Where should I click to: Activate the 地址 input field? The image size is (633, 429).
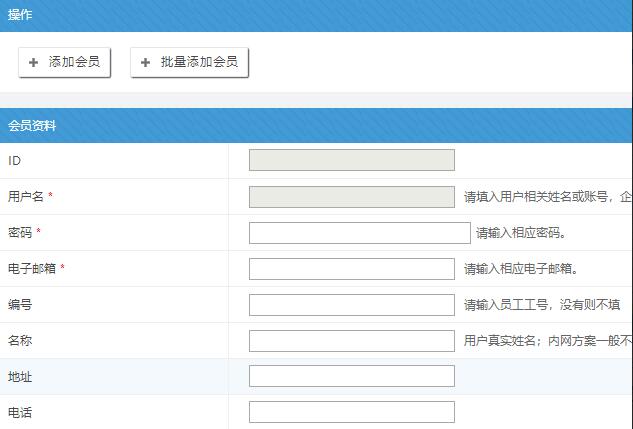pyautogui.click(x=351, y=377)
